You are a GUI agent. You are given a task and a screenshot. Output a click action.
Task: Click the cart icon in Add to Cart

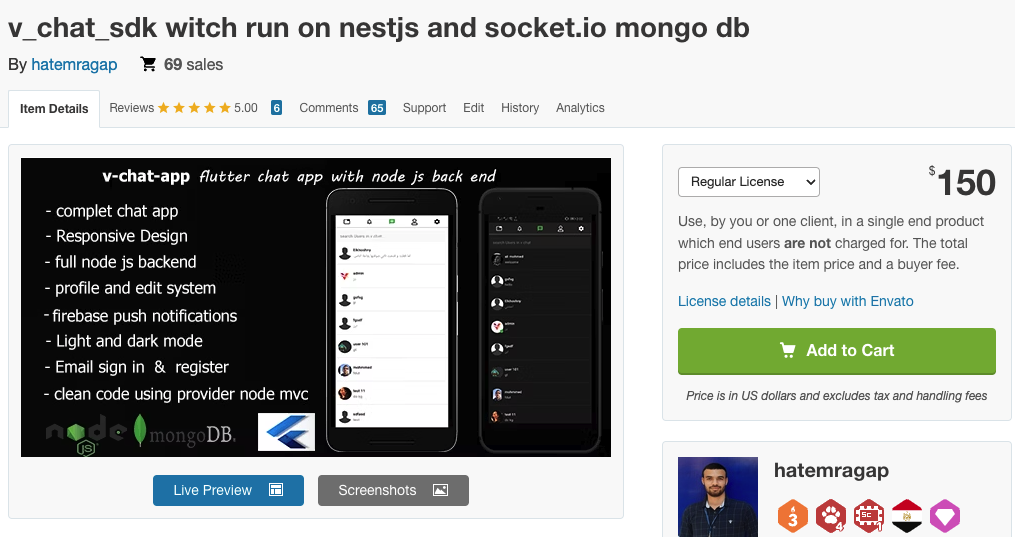788,350
